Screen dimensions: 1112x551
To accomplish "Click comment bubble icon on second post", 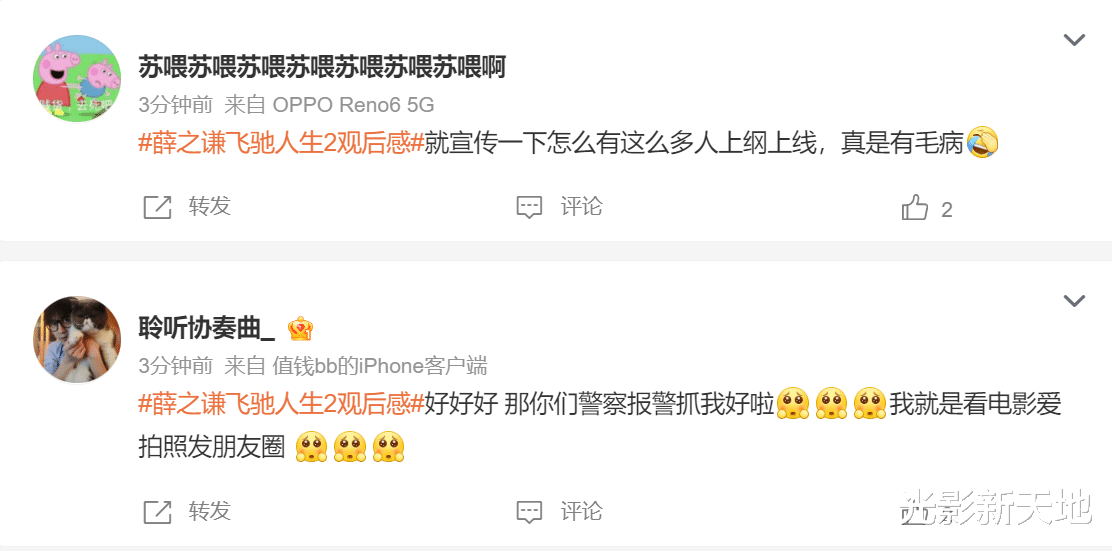I will click(x=529, y=511).
